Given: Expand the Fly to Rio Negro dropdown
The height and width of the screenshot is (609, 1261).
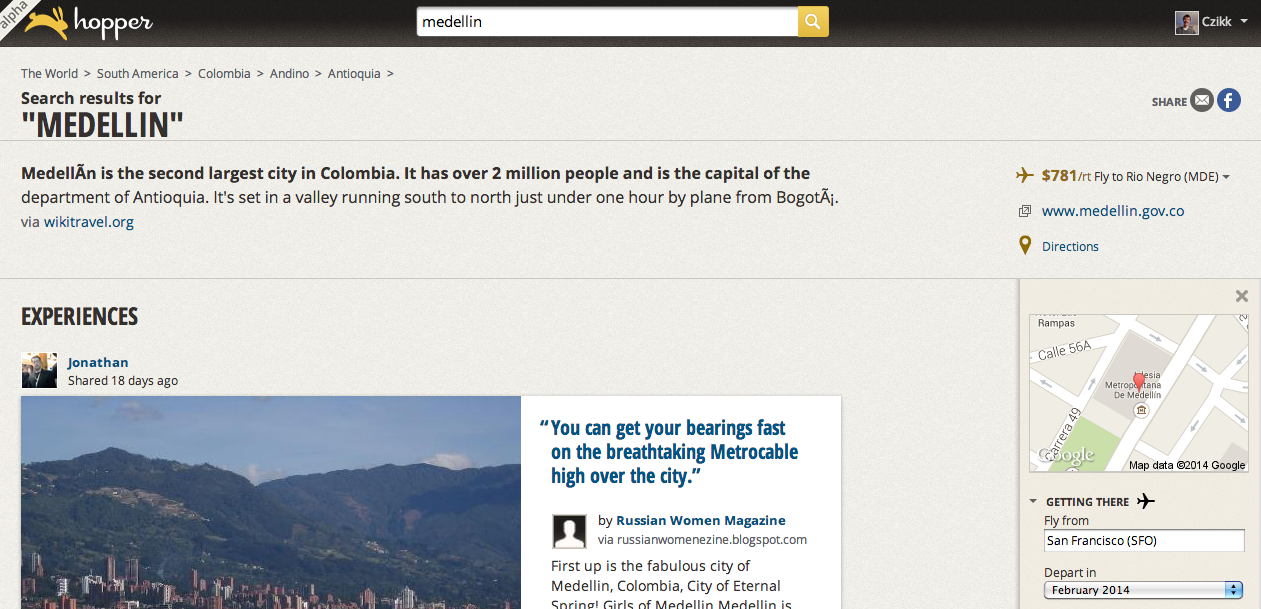Looking at the screenshot, I should [1226, 177].
